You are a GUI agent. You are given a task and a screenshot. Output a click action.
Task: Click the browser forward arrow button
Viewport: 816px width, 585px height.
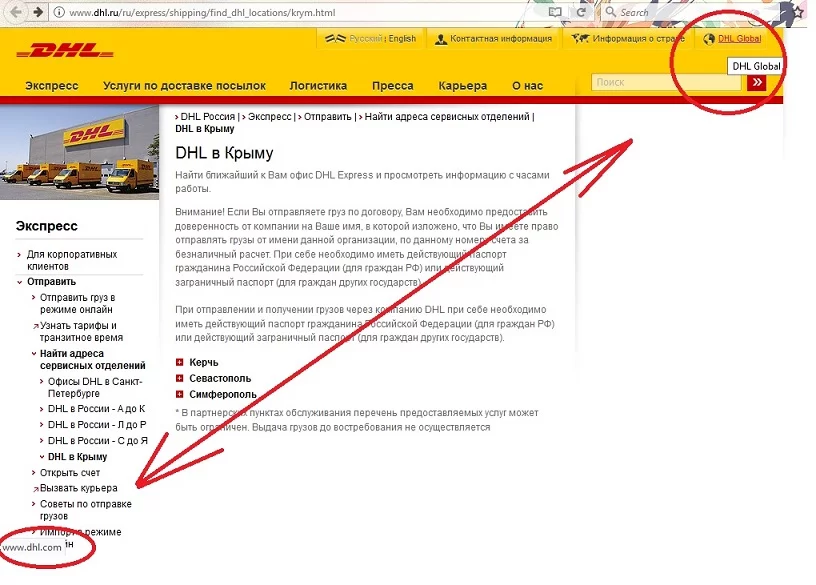coord(38,12)
